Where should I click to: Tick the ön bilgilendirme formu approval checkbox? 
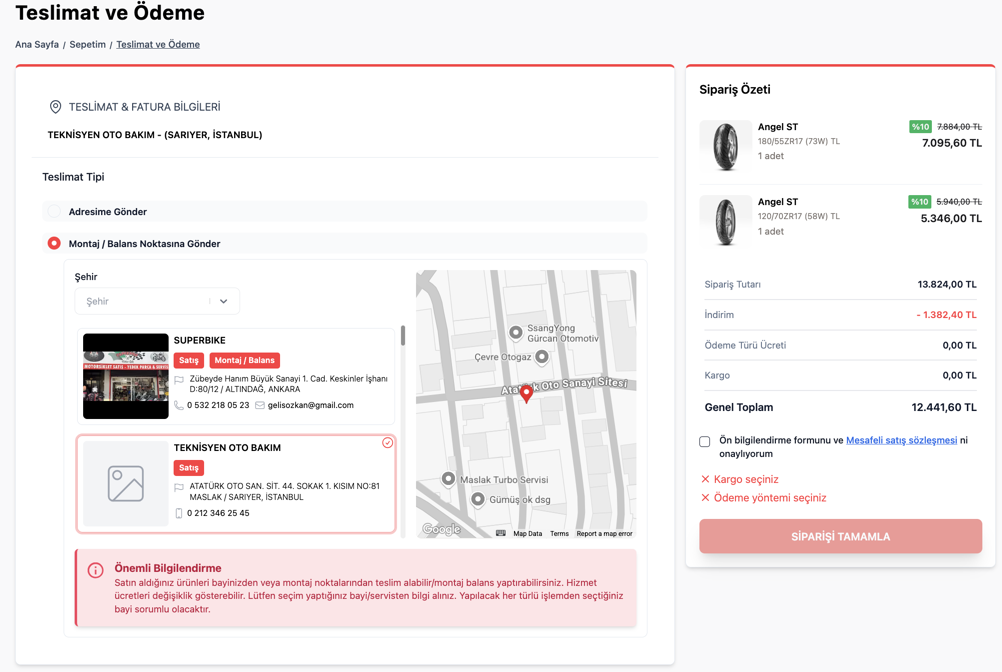pyautogui.click(x=705, y=441)
